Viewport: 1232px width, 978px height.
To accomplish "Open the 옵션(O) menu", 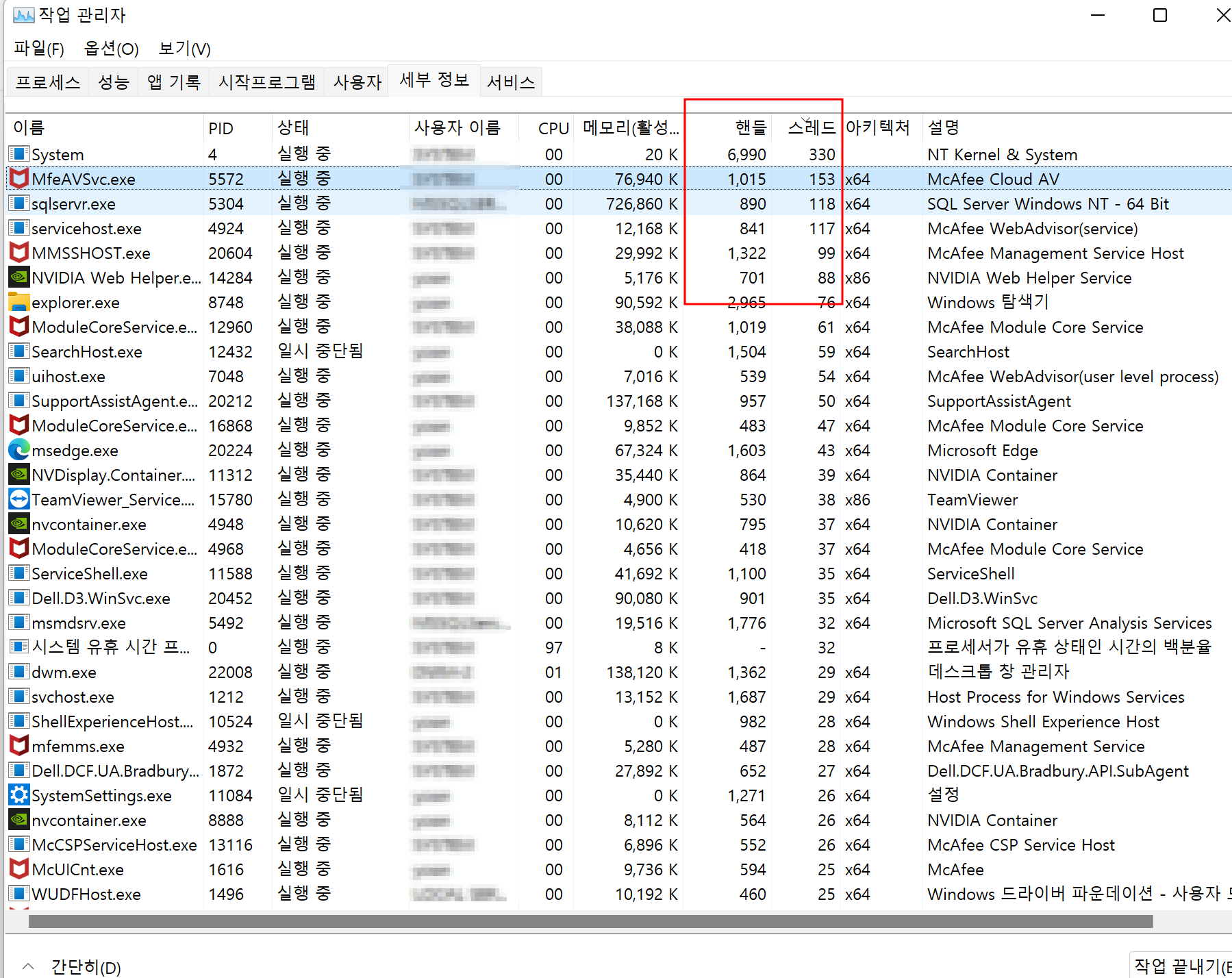I will (x=111, y=49).
